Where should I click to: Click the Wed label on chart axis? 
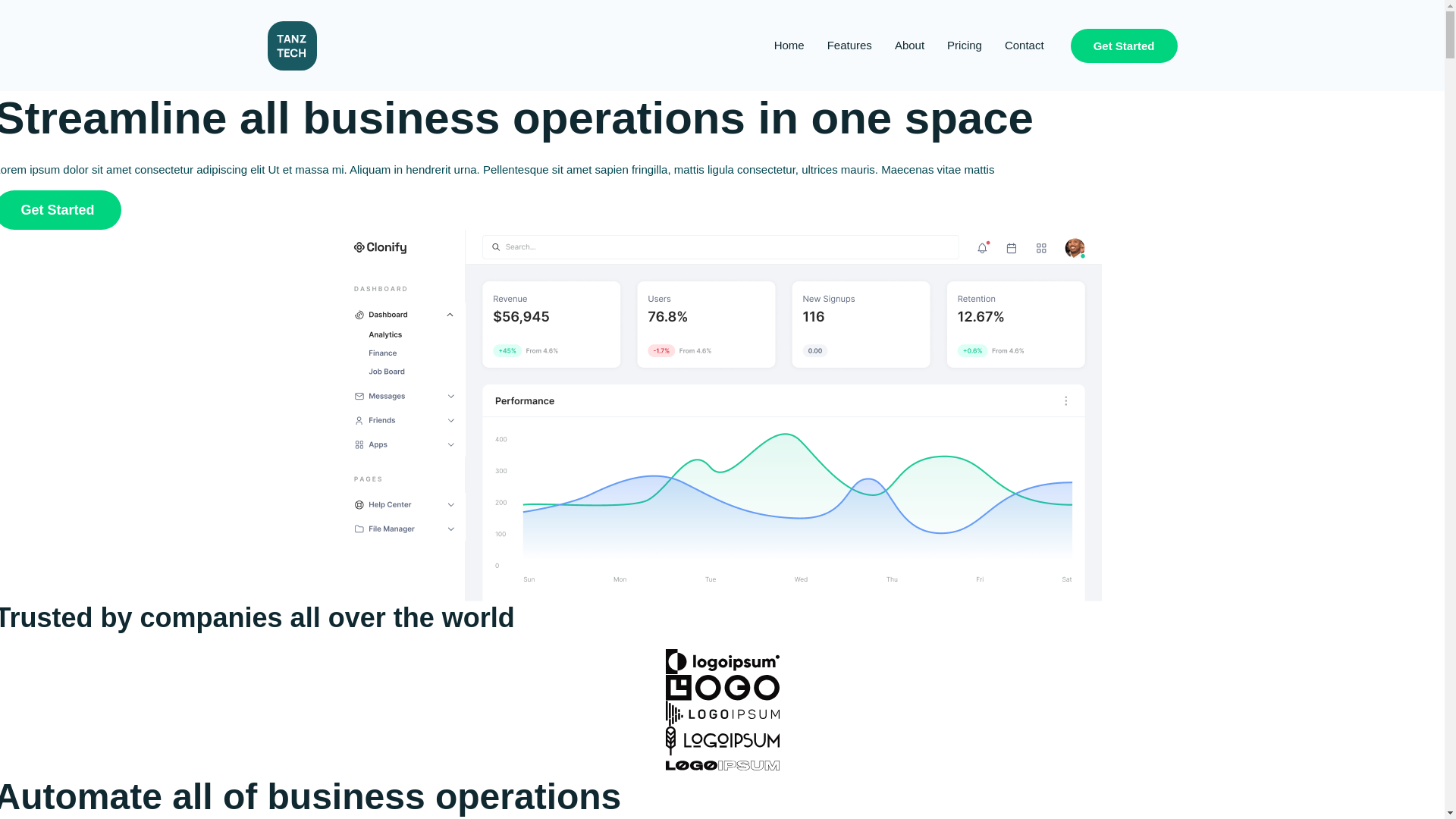[801, 579]
